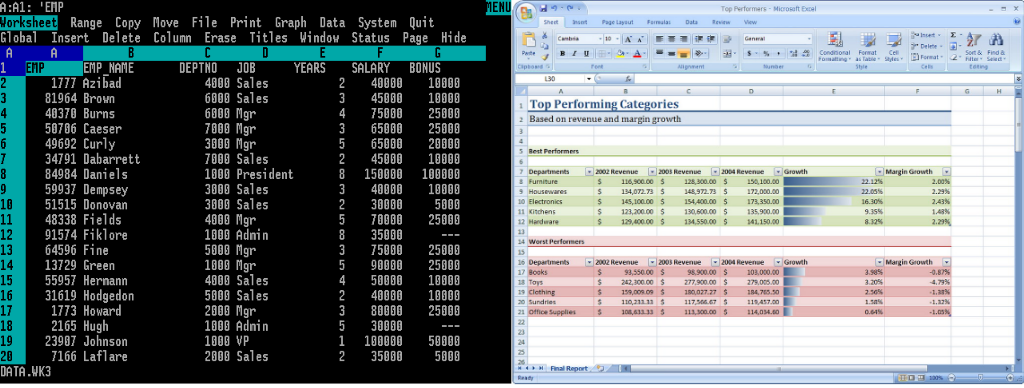
Task: Open Name Box dropdown next to L30
Action: point(589,78)
